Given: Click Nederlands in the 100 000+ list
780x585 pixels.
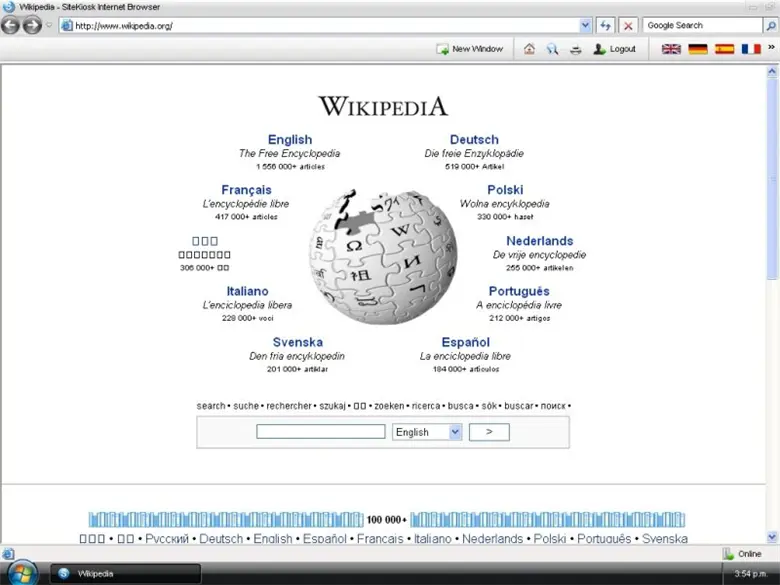Looking at the screenshot, I should tap(492, 539).
